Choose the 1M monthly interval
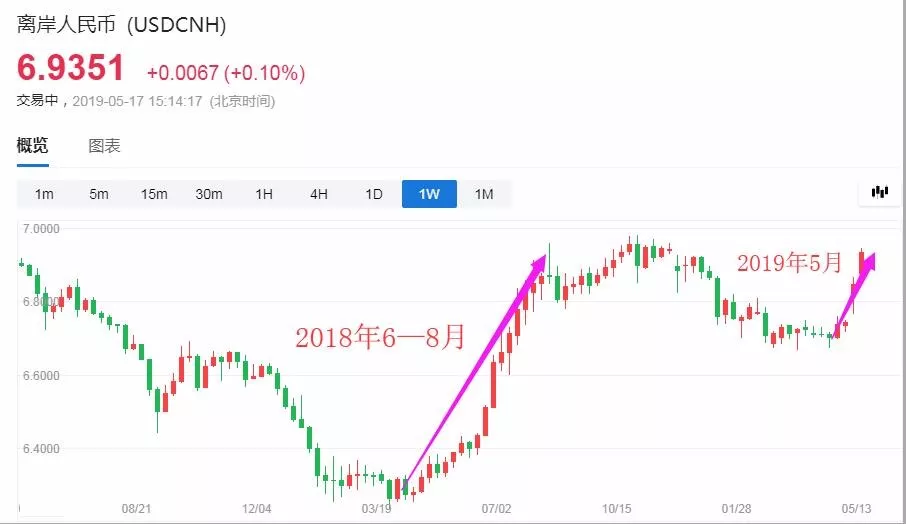This screenshot has width=906, height=524. pos(484,194)
